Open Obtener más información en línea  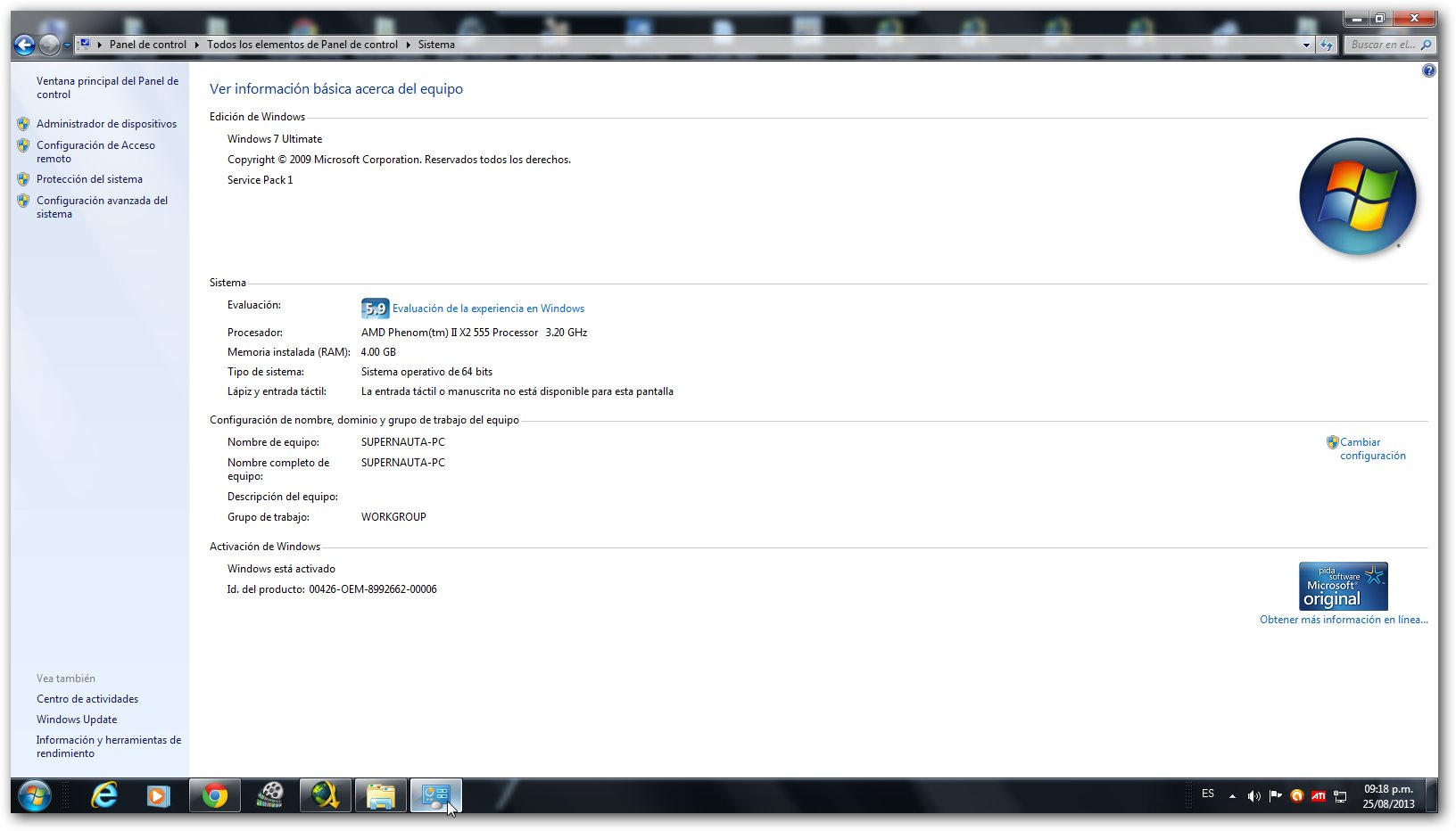click(x=1344, y=620)
